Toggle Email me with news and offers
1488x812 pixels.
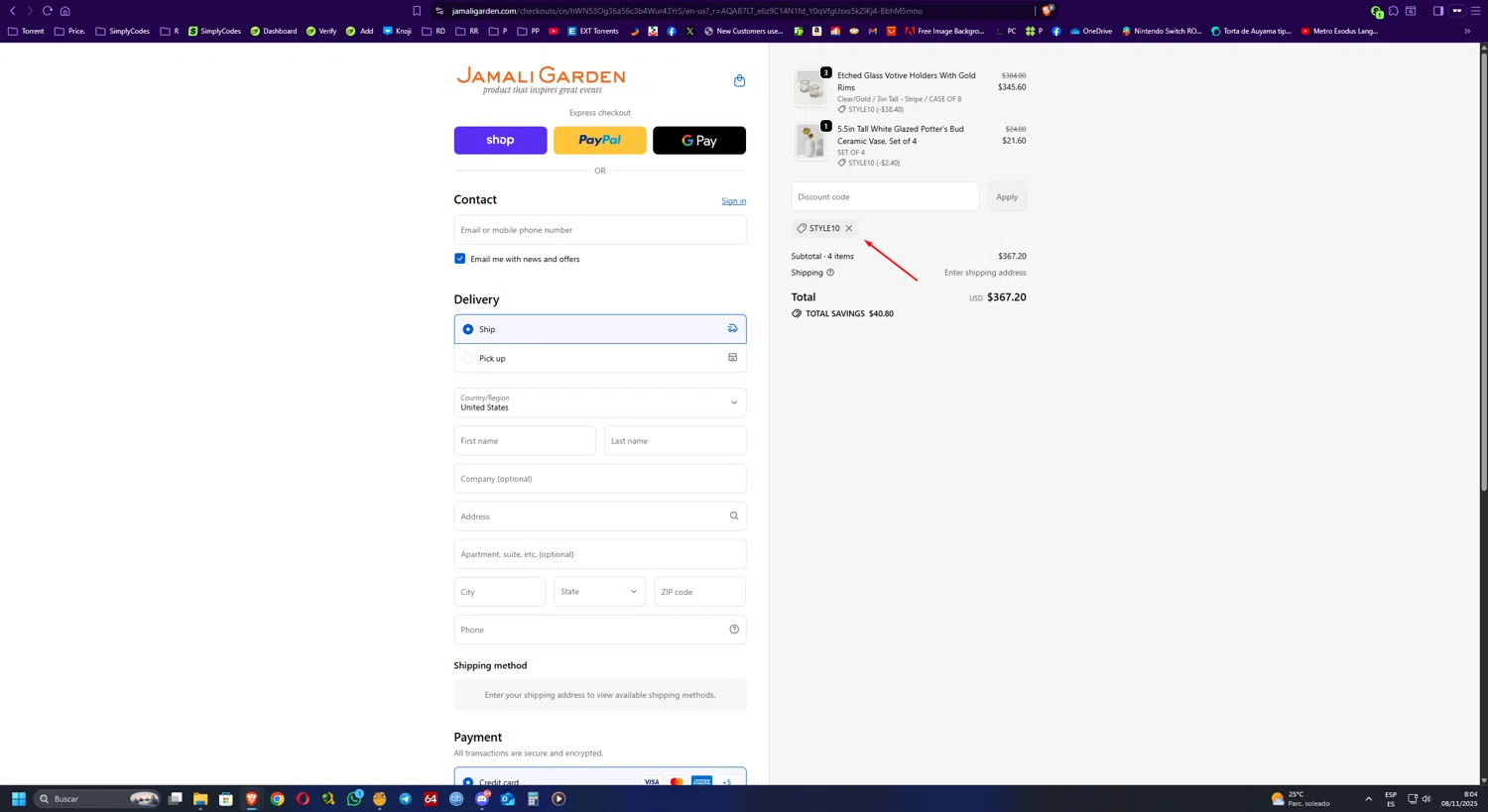(459, 259)
